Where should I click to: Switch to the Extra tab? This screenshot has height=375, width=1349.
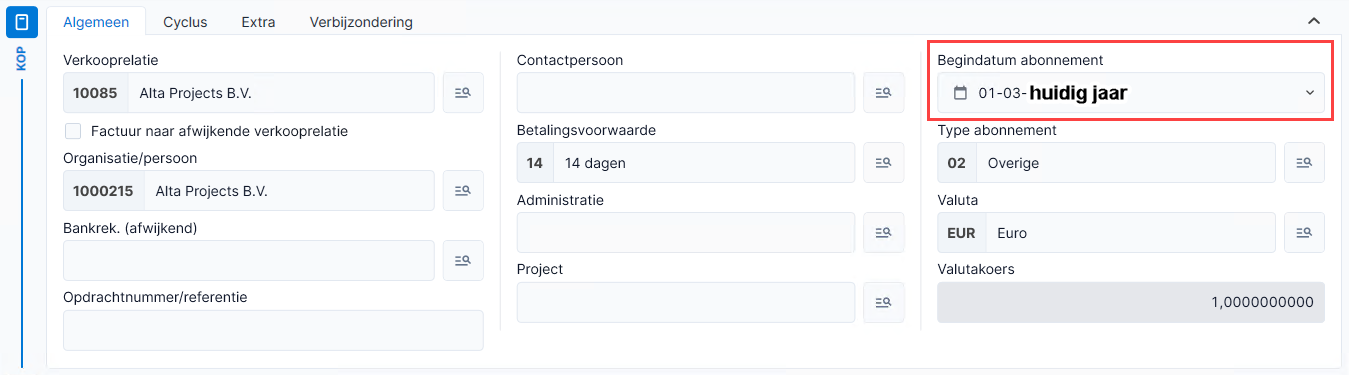click(x=258, y=21)
